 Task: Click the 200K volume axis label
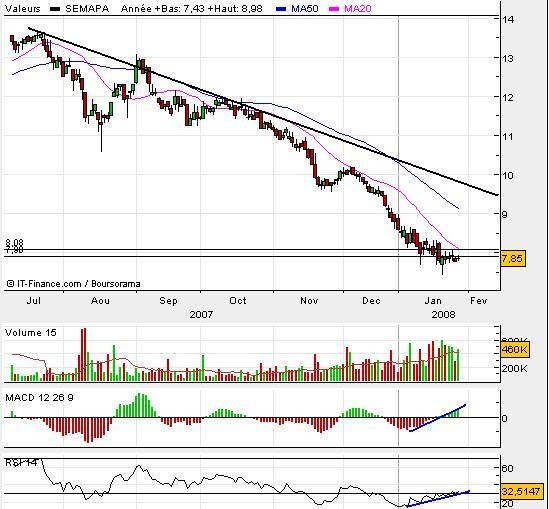pyautogui.click(x=514, y=368)
